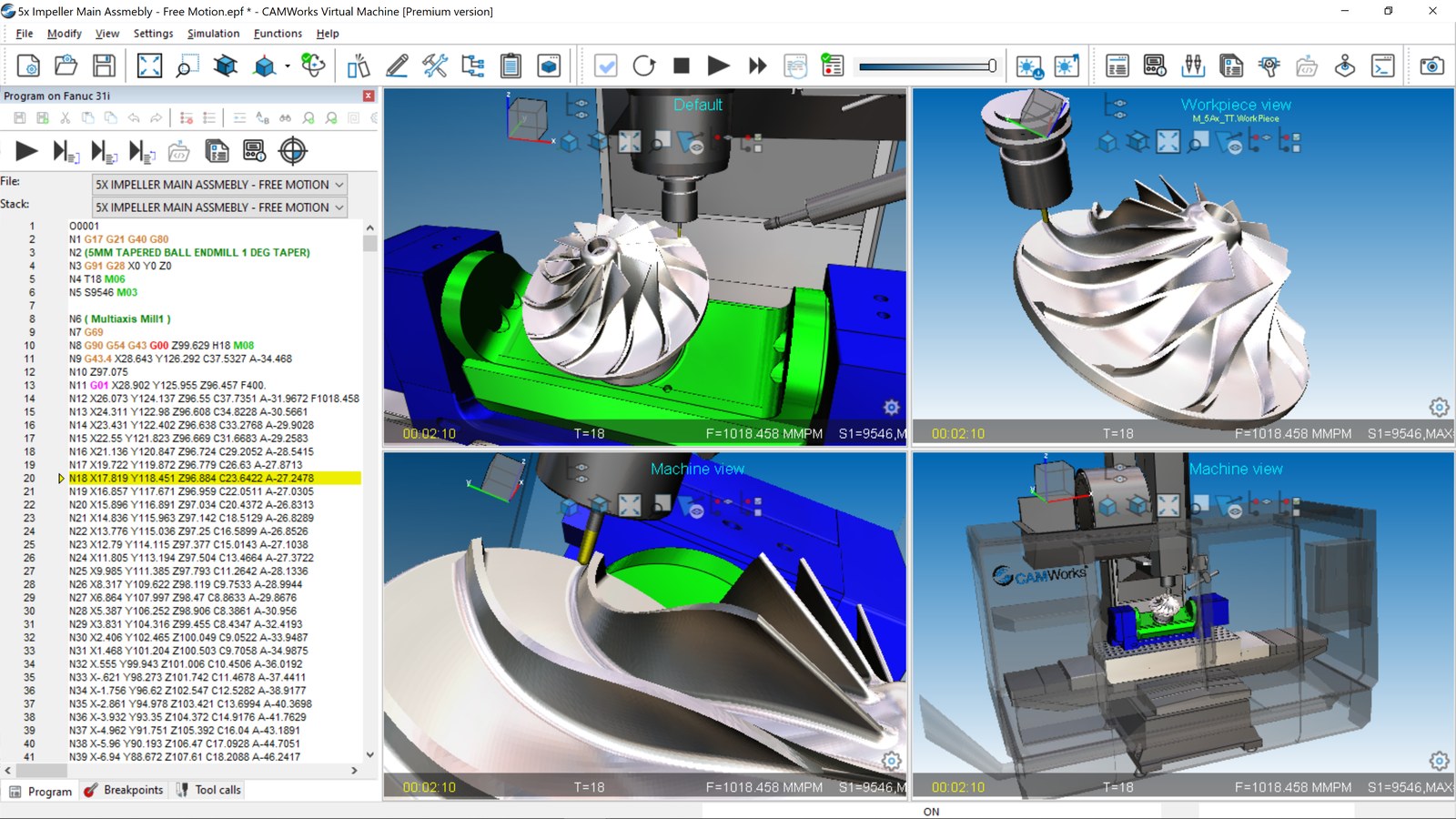
Task: Take a snapshot with the camera icon
Action: tap(1432, 66)
